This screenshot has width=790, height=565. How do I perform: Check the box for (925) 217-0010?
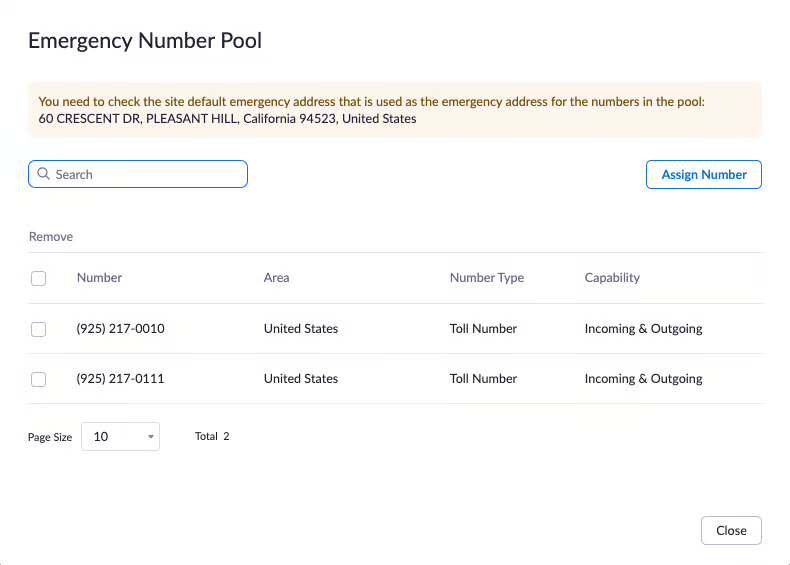coord(39,329)
